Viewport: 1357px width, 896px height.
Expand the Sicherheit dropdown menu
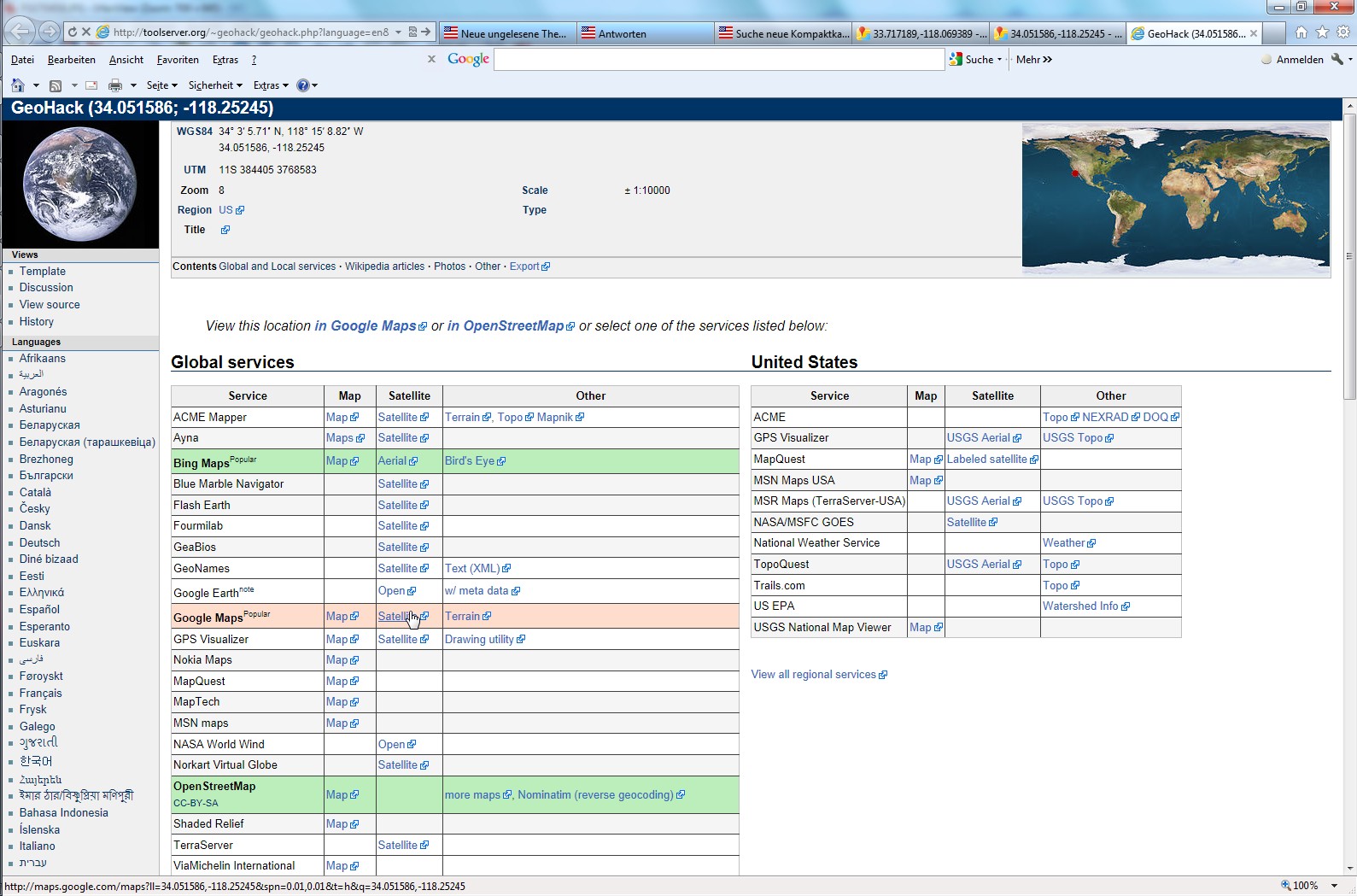click(215, 85)
